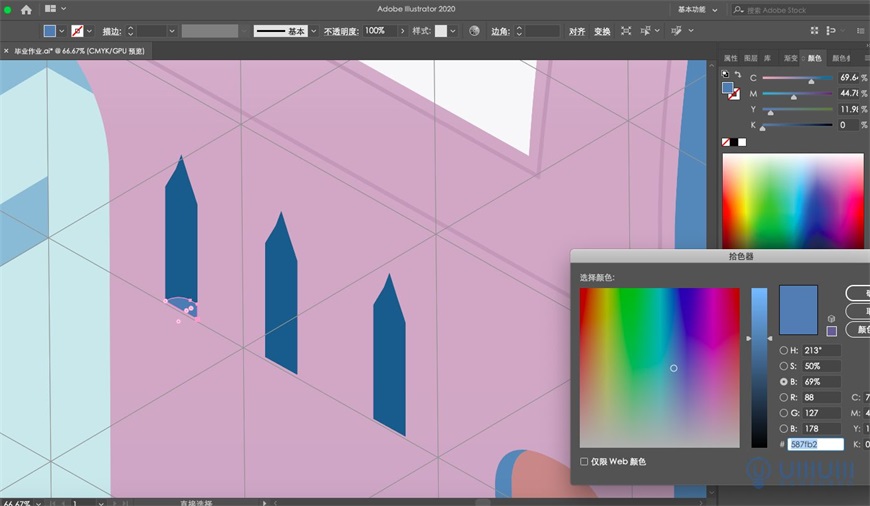This screenshot has width=870, height=506.
Task: Set color to none in color panel
Action: coord(726,143)
